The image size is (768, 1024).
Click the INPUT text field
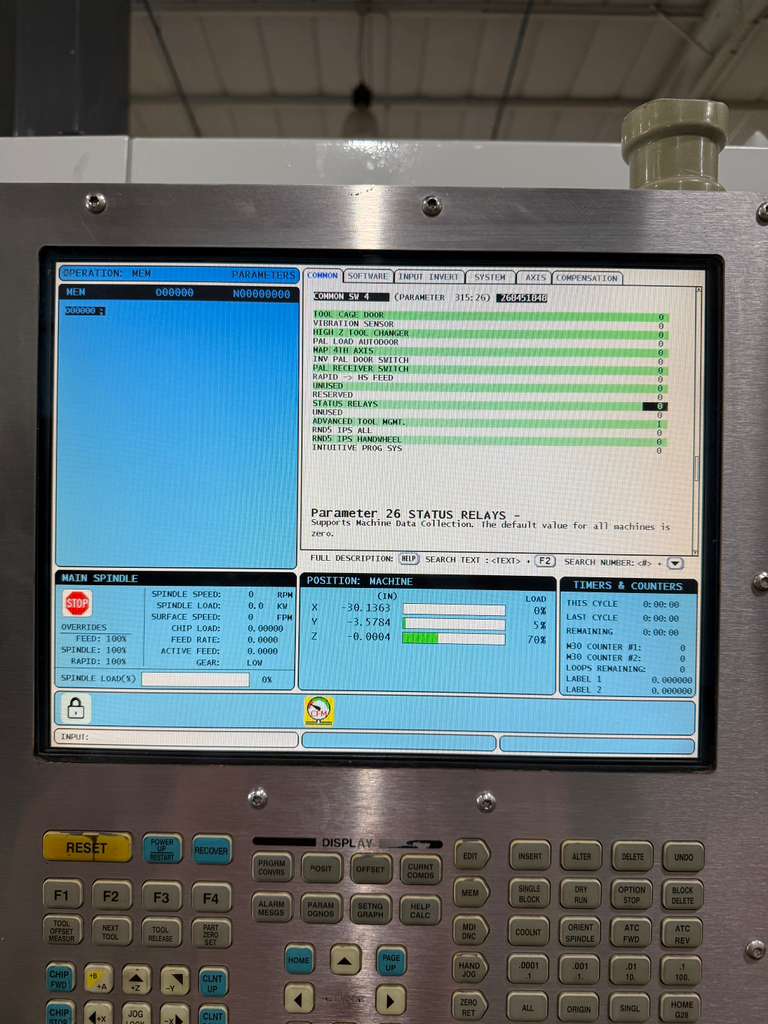point(176,739)
